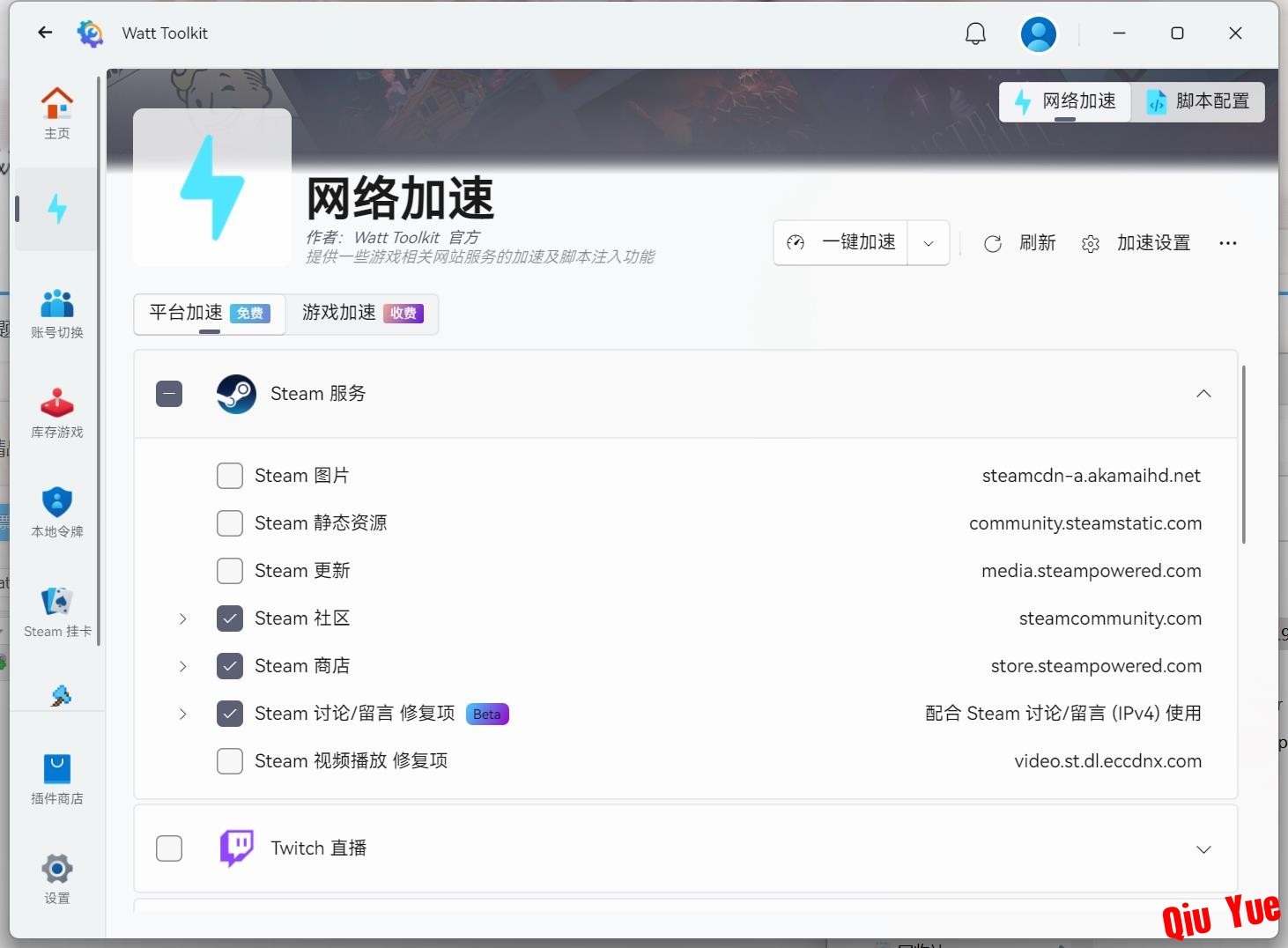
Task: Click the large lightning plugin thumbnail
Action: 212,188
